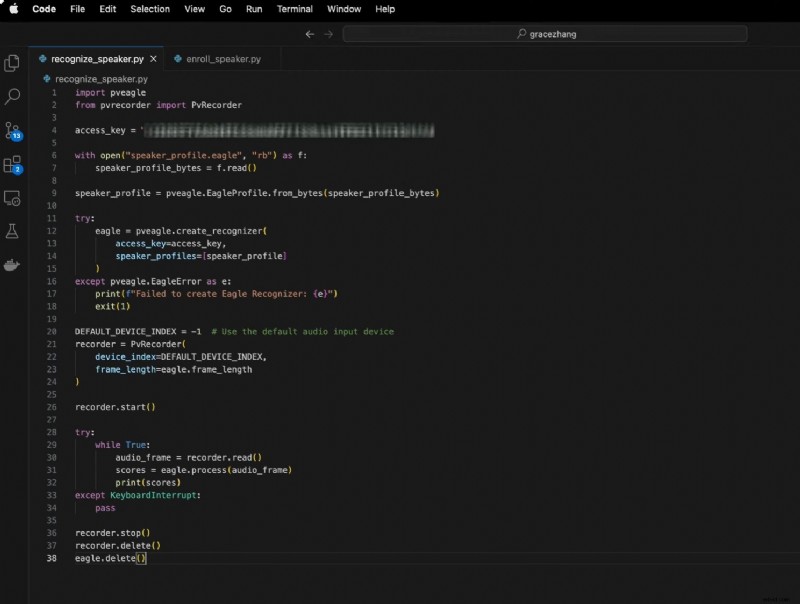Click the Python icon on recognize_speaker.py tab
This screenshot has width=800, height=604.
pos(44,58)
